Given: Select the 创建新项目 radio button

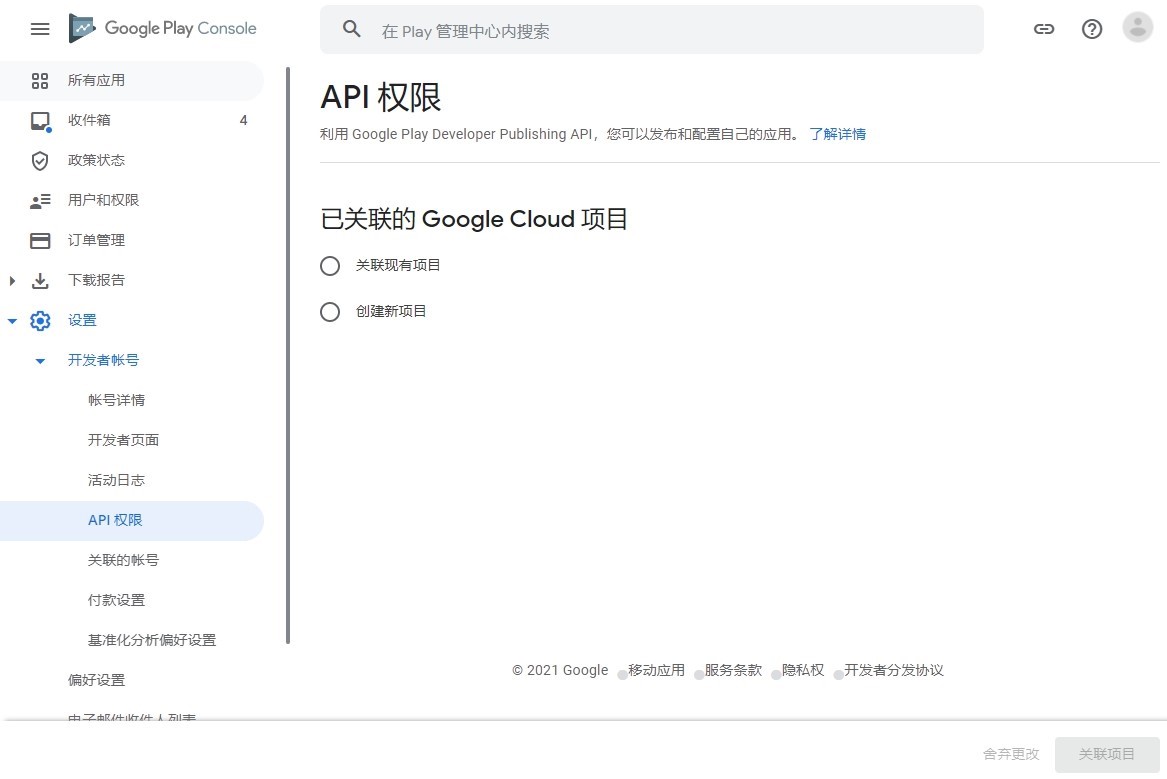Looking at the screenshot, I should pos(330,312).
